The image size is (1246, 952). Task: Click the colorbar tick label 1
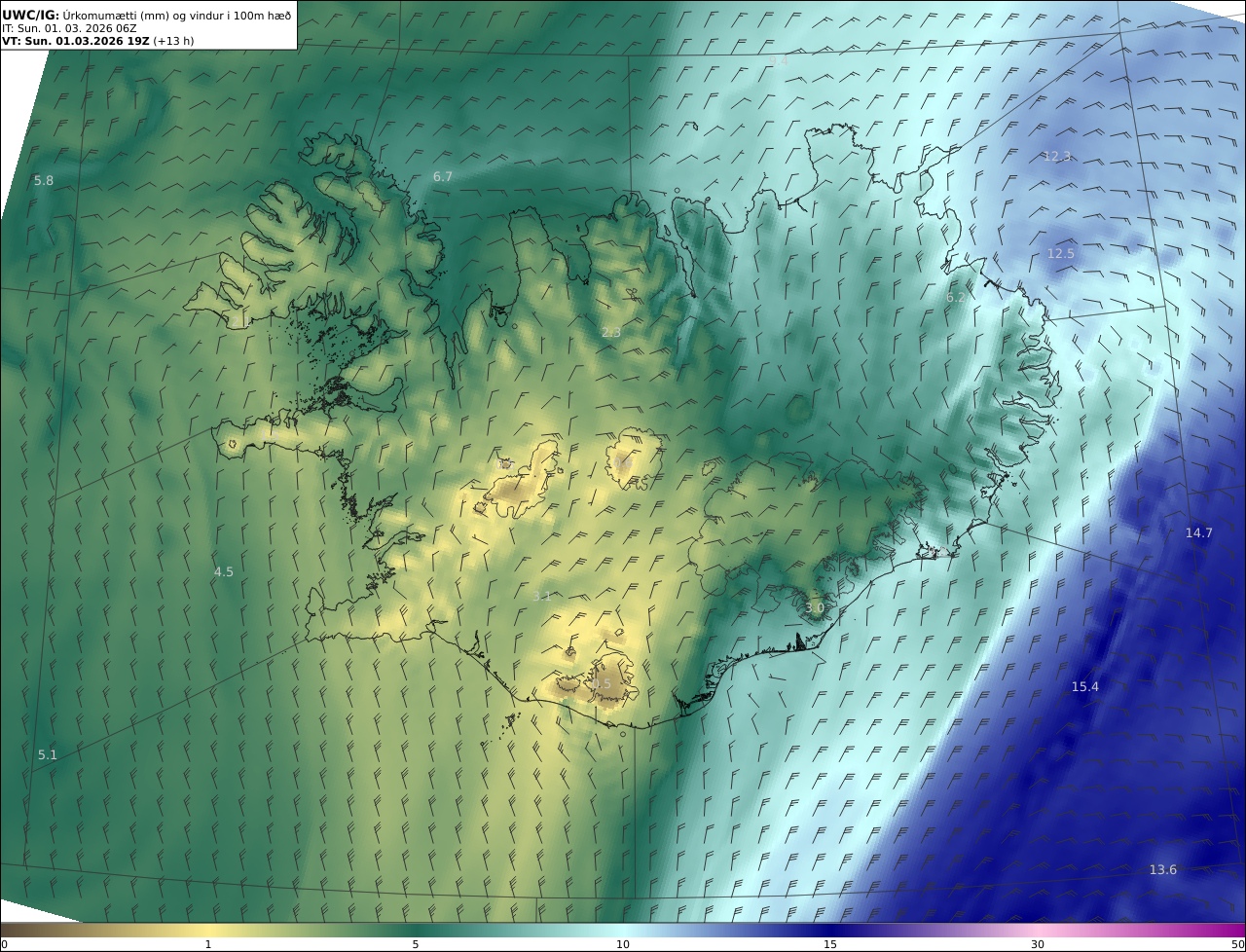tap(208, 944)
